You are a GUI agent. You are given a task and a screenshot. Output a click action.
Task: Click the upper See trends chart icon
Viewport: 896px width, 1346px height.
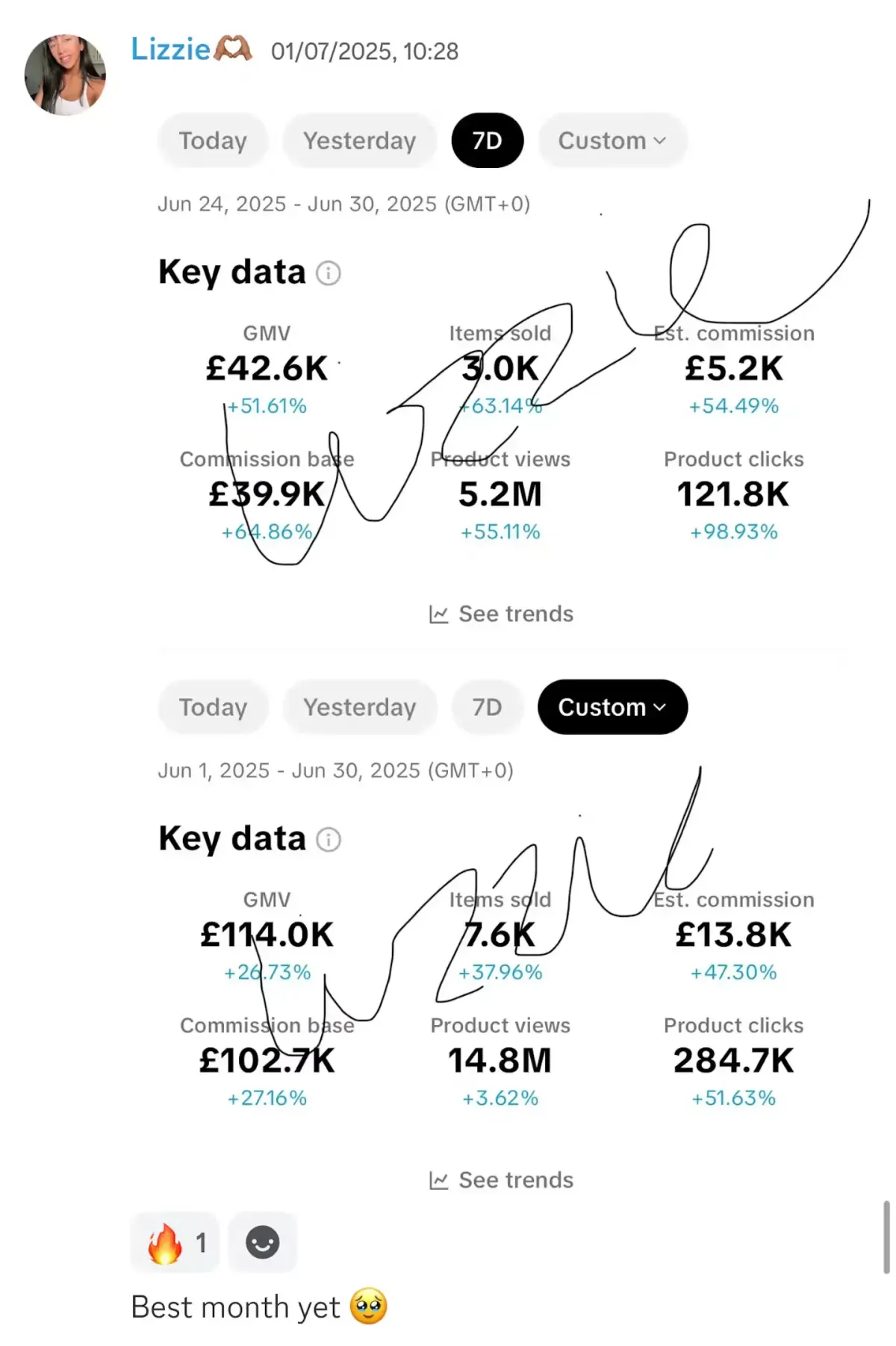click(x=438, y=614)
